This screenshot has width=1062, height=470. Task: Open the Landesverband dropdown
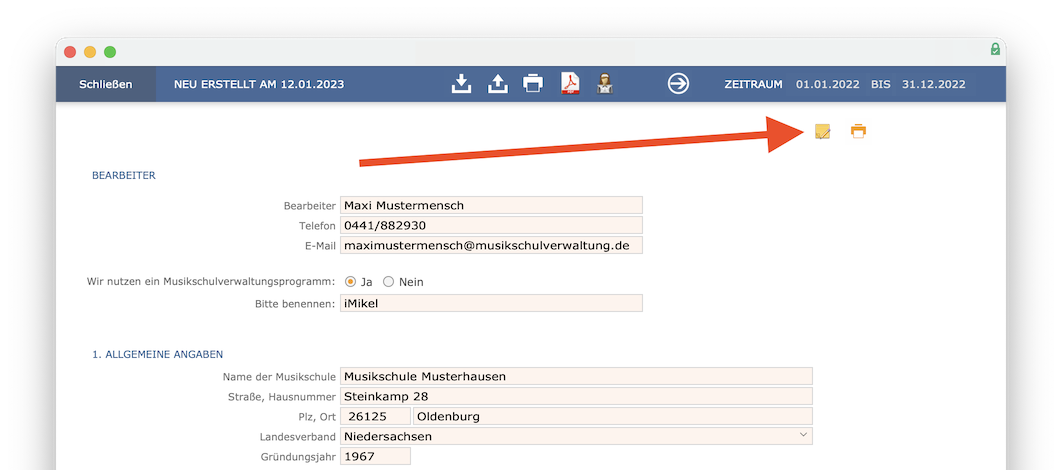576,436
